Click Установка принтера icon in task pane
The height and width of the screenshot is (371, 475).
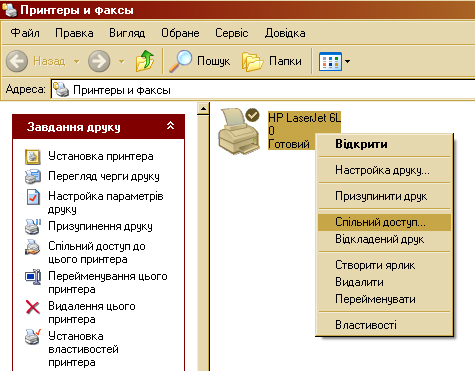click(x=33, y=157)
